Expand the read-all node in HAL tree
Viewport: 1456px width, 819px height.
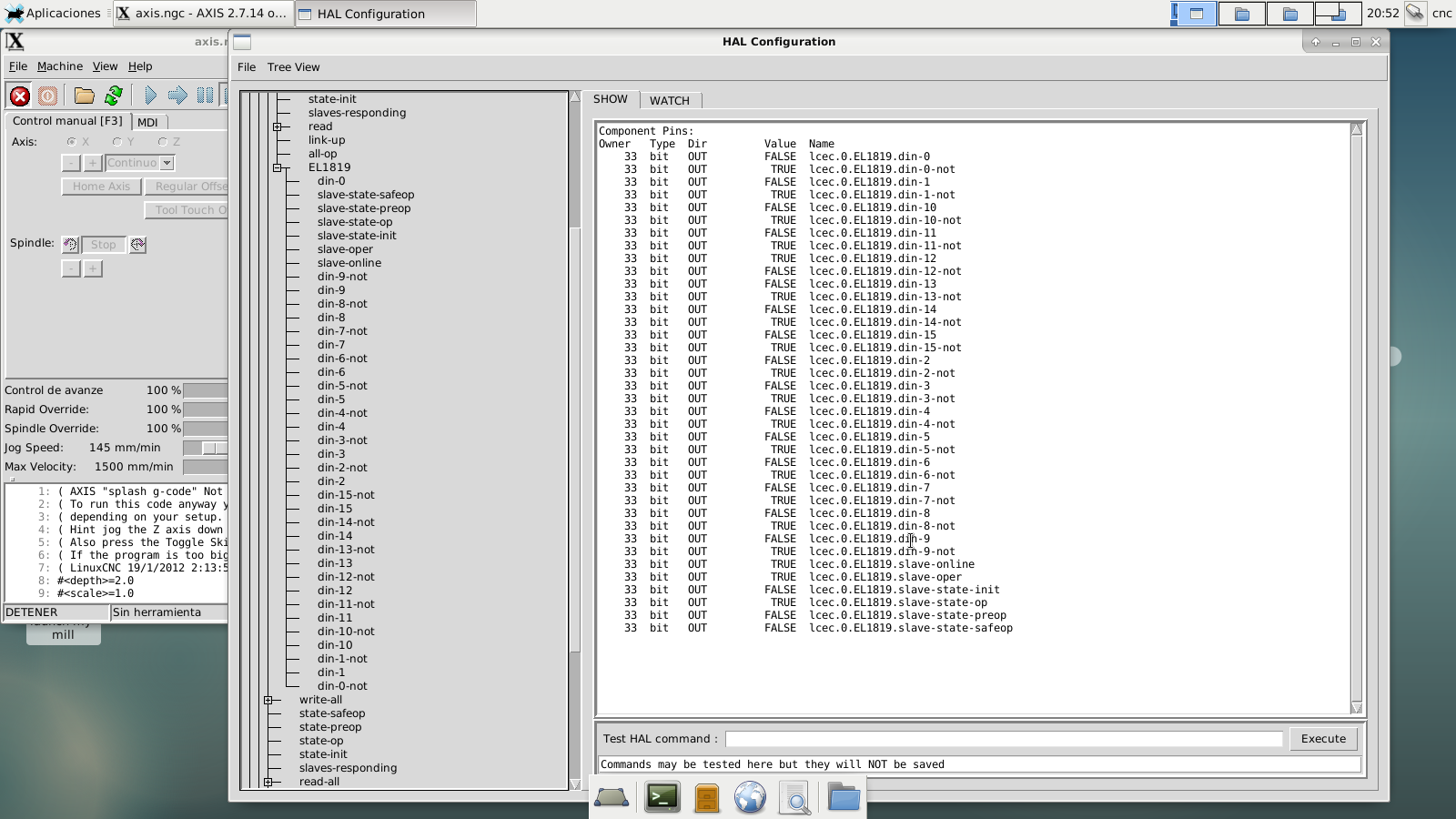point(268,782)
